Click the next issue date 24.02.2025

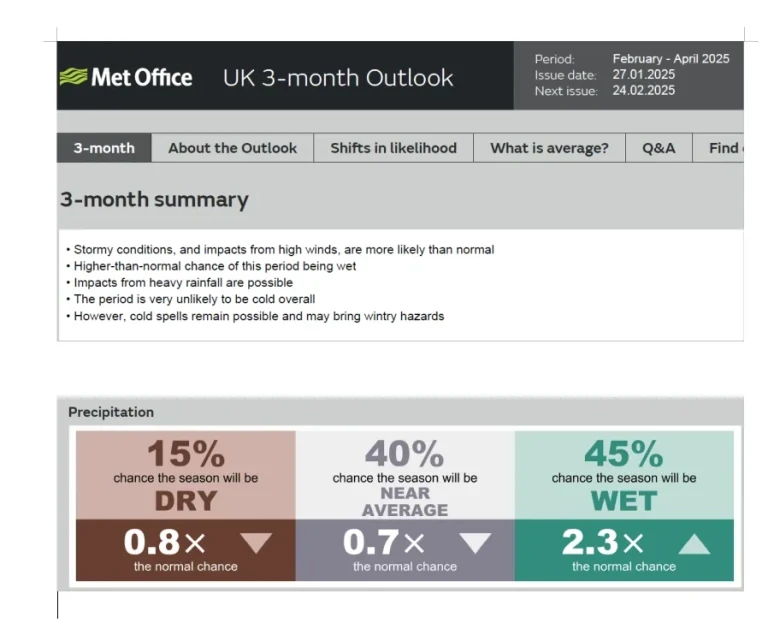pyautogui.click(x=644, y=91)
